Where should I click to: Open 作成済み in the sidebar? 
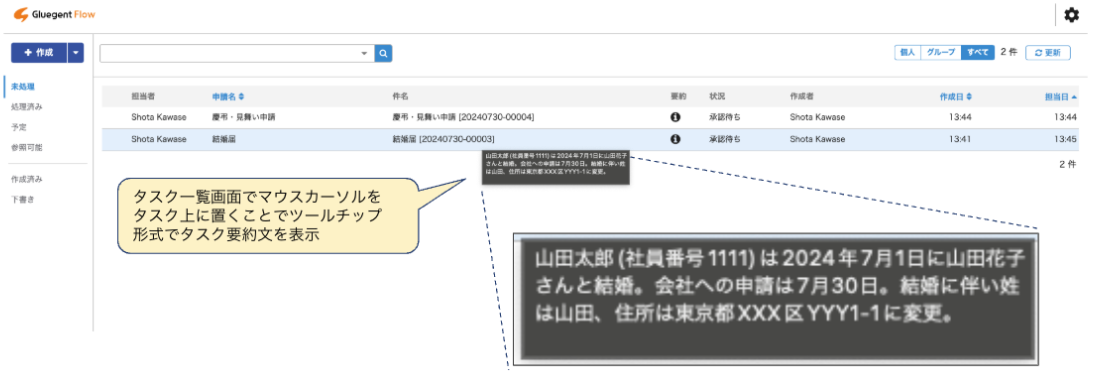(x=27, y=179)
